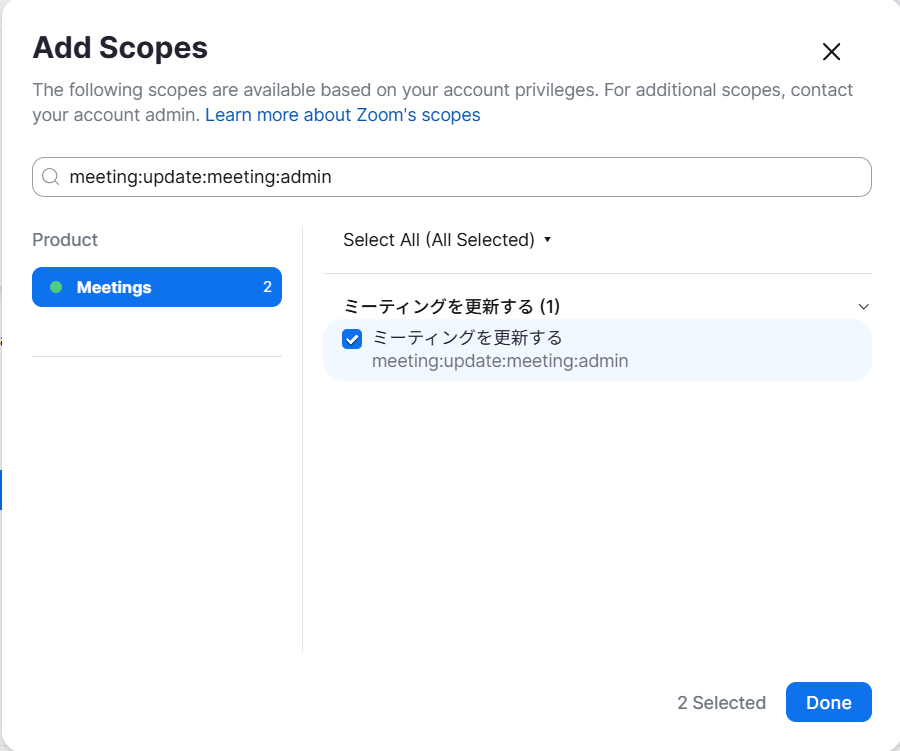Screen dimensions: 900x751
Task: Close the Add Scopes dialog
Action: point(831,52)
